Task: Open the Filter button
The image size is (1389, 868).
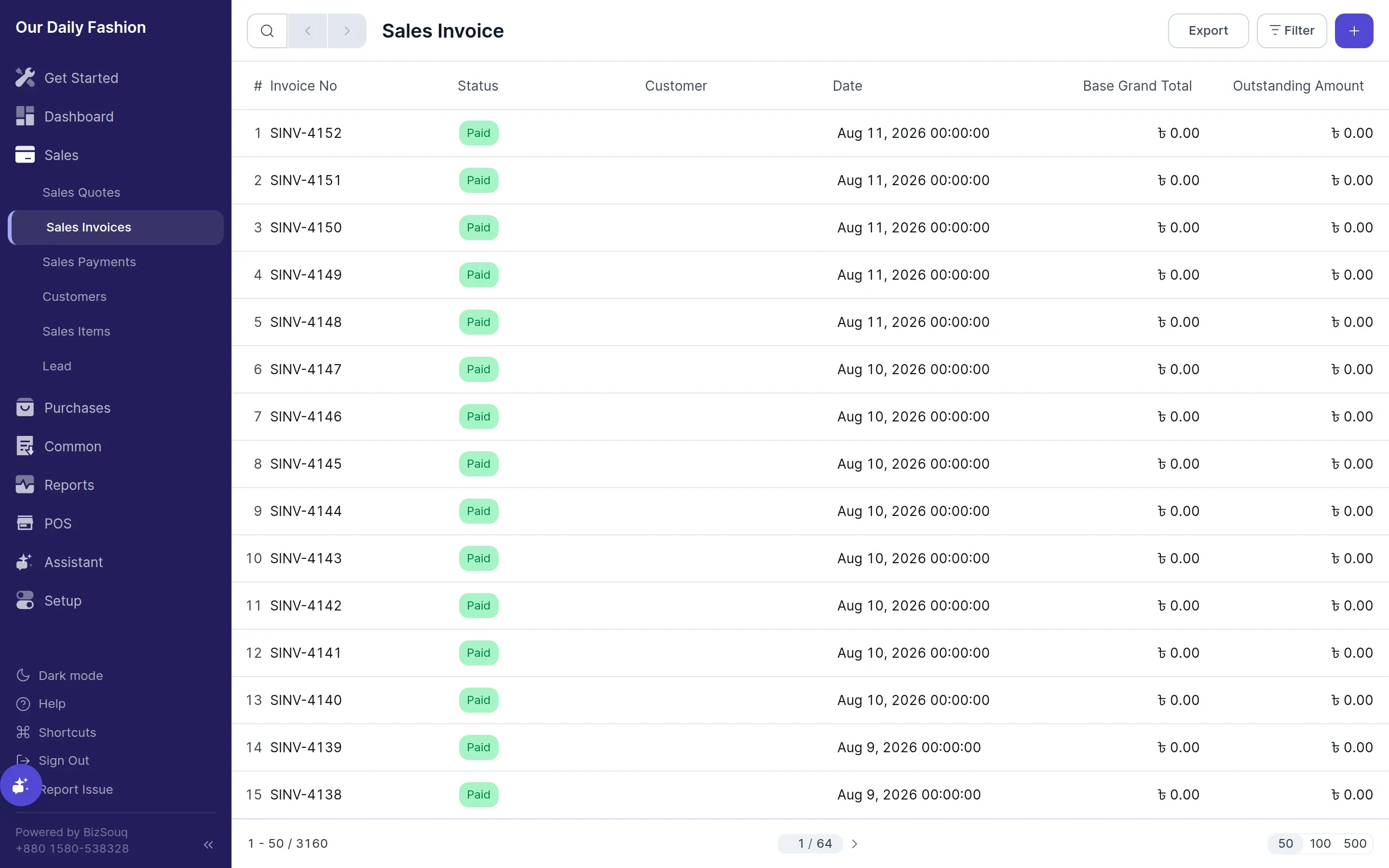Action: [1292, 31]
